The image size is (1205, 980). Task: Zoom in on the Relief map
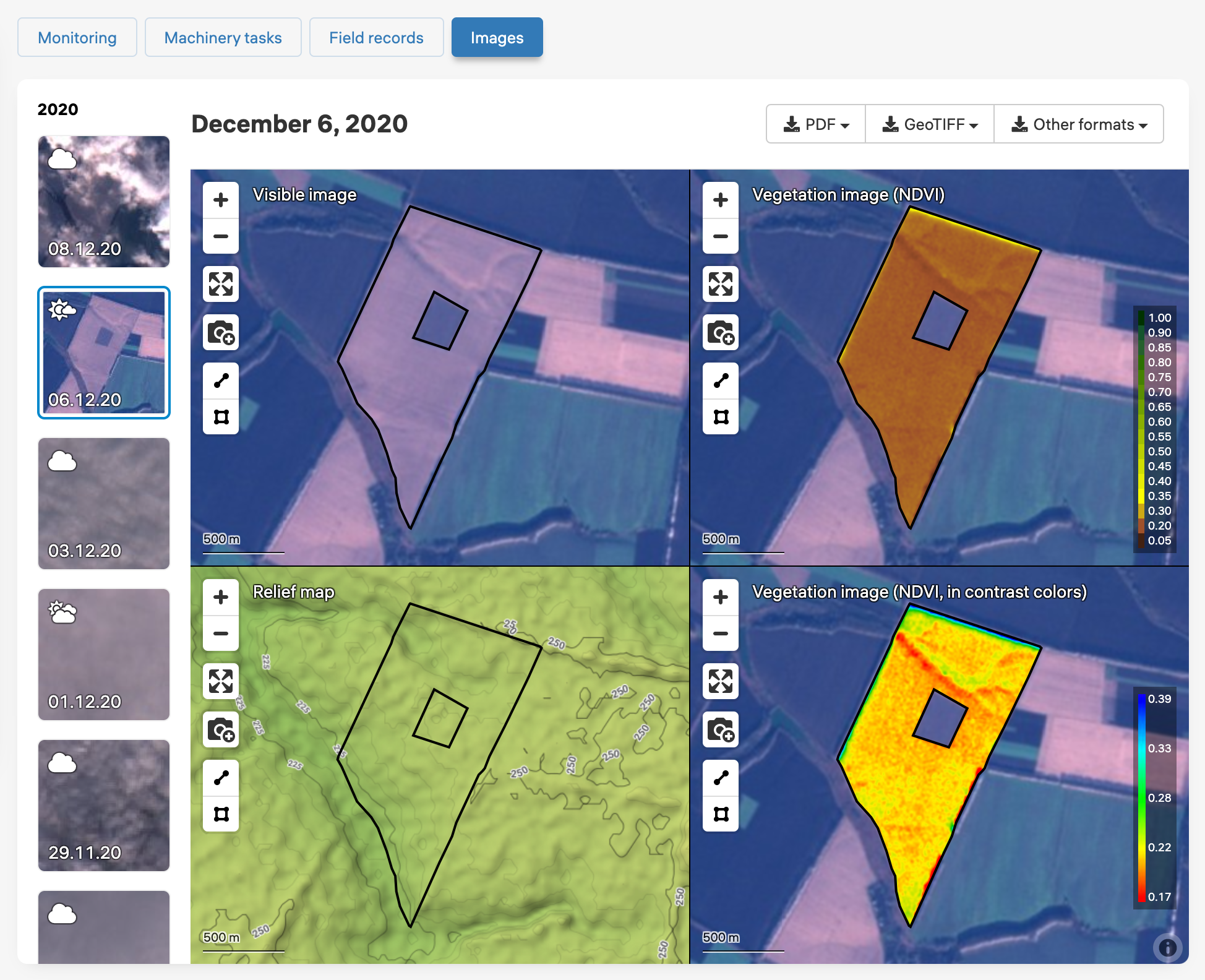click(x=221, y=597)
